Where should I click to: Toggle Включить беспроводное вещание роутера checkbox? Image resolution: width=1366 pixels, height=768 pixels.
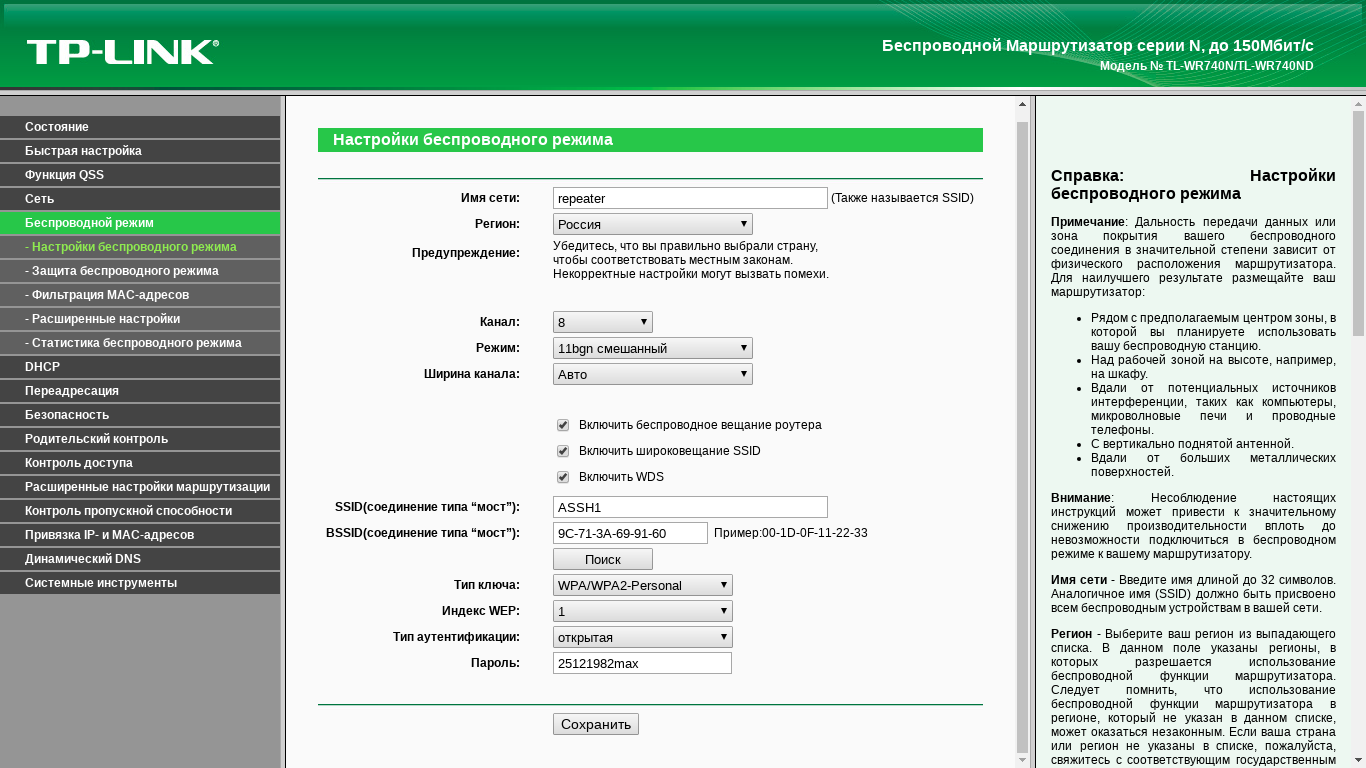(x=563, y=425)
